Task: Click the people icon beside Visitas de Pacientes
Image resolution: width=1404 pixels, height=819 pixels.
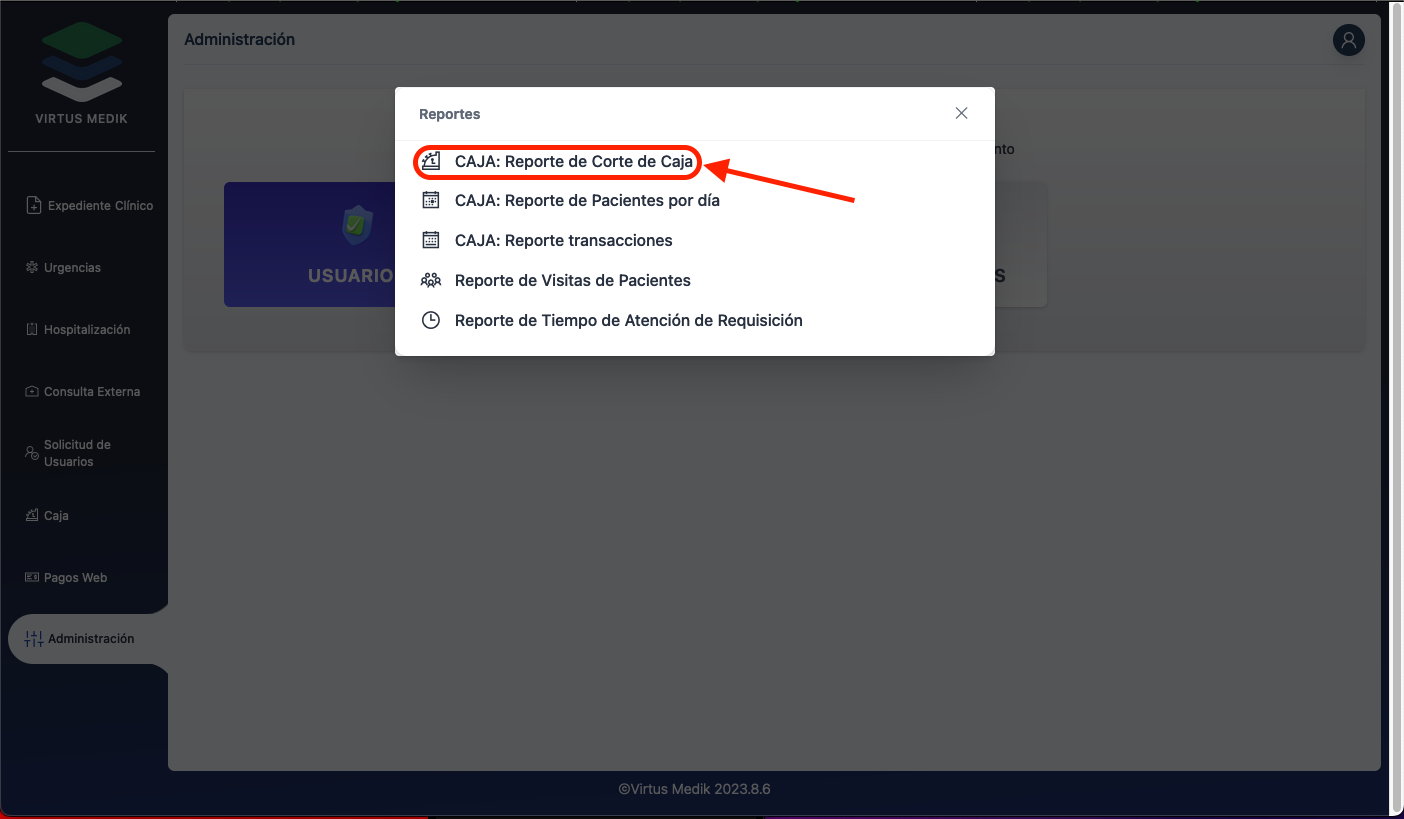Action: (431, 280)
